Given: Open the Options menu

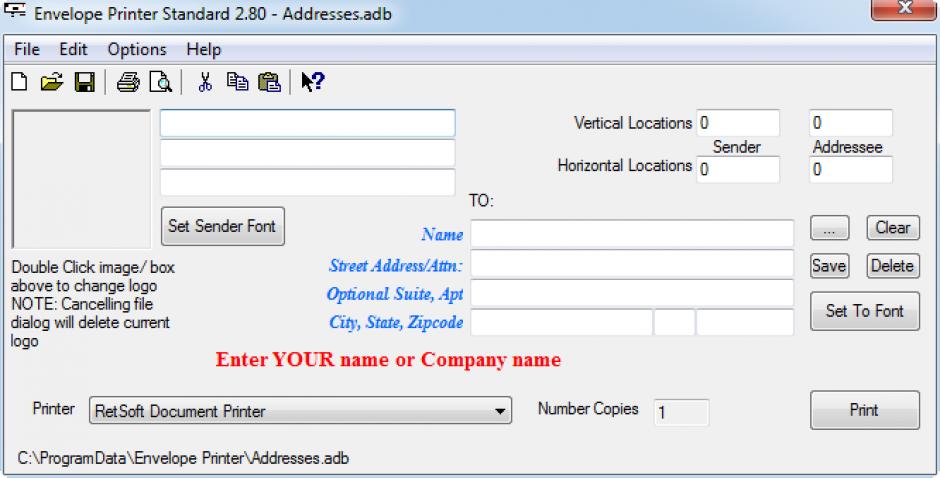Looking at the screenshot, I should (x=137, y=49).
